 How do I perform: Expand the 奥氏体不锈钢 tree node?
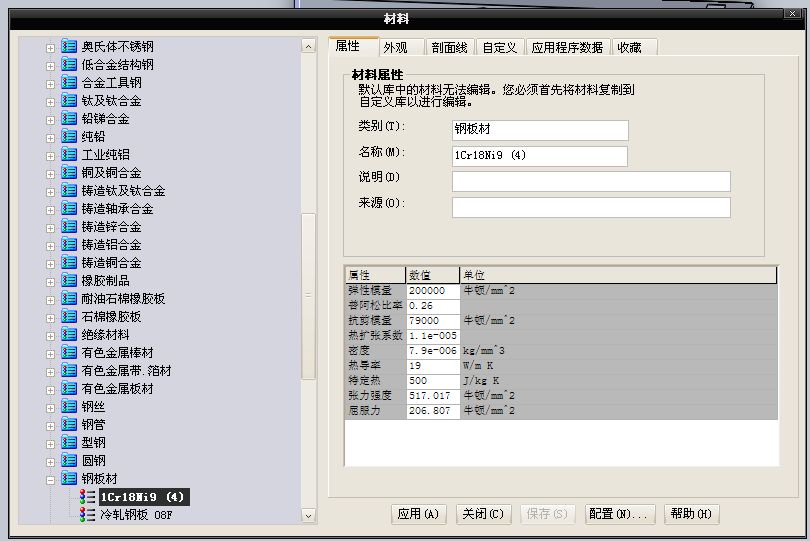[50, 48]
